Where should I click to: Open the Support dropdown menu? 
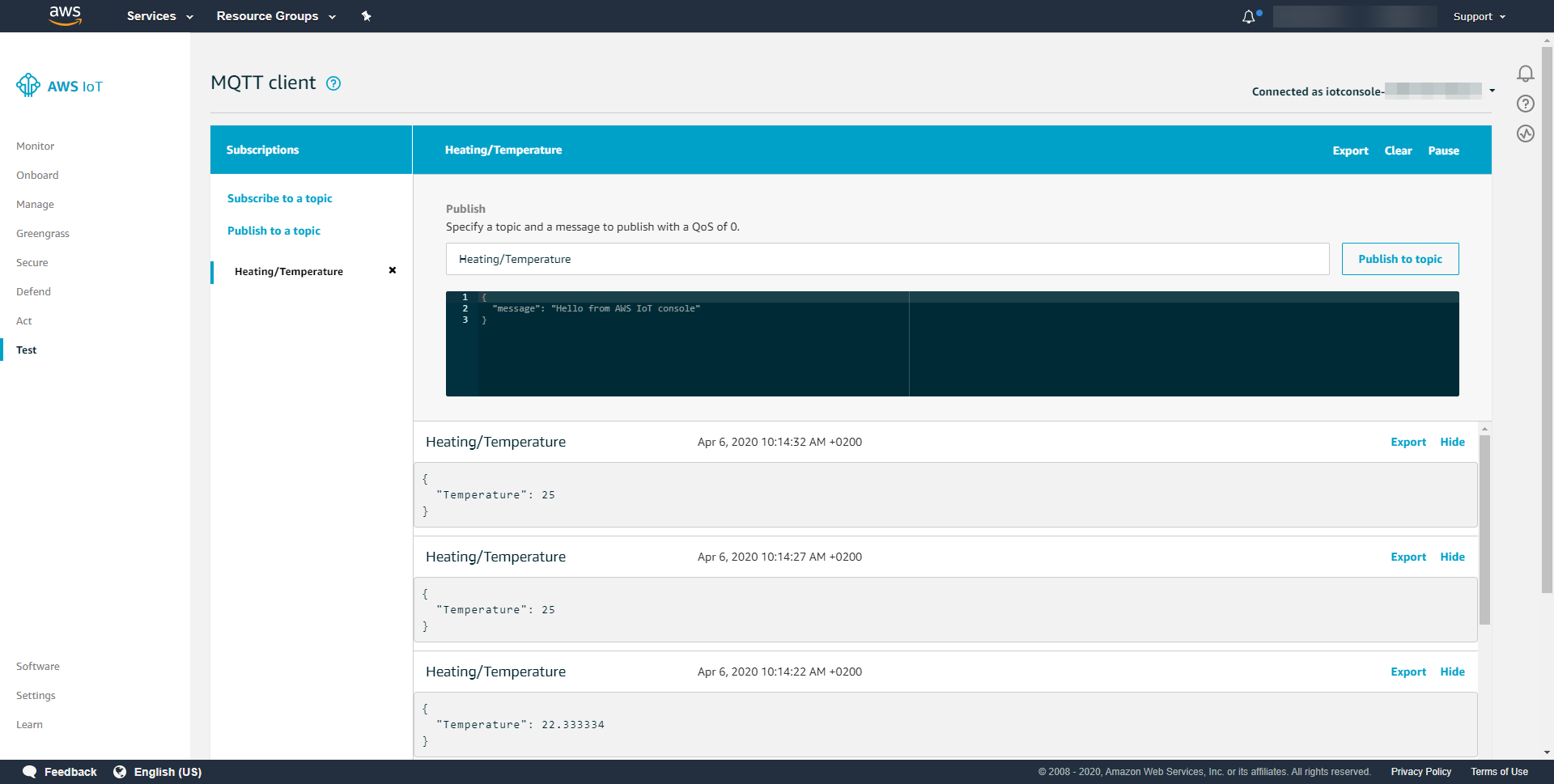click(1479, 16)
